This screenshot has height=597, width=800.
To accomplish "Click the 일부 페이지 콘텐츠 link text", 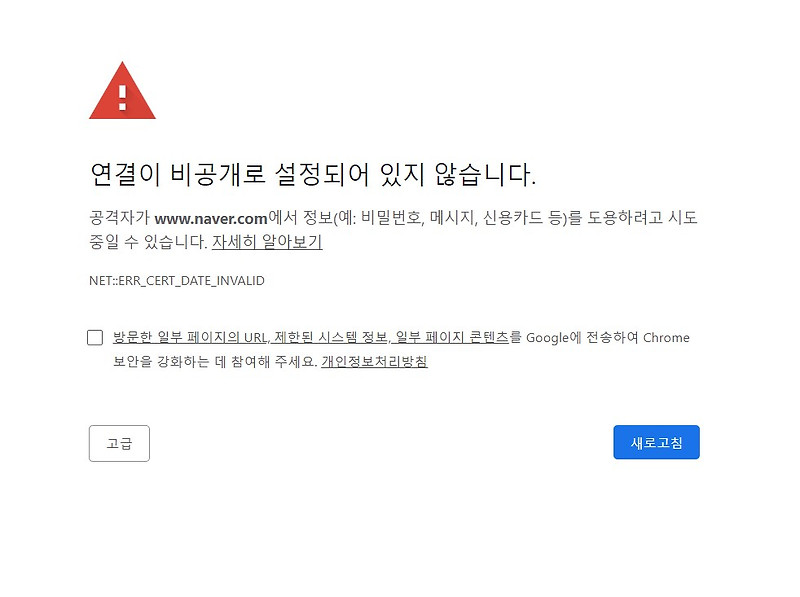I will (x=452, y=337).
